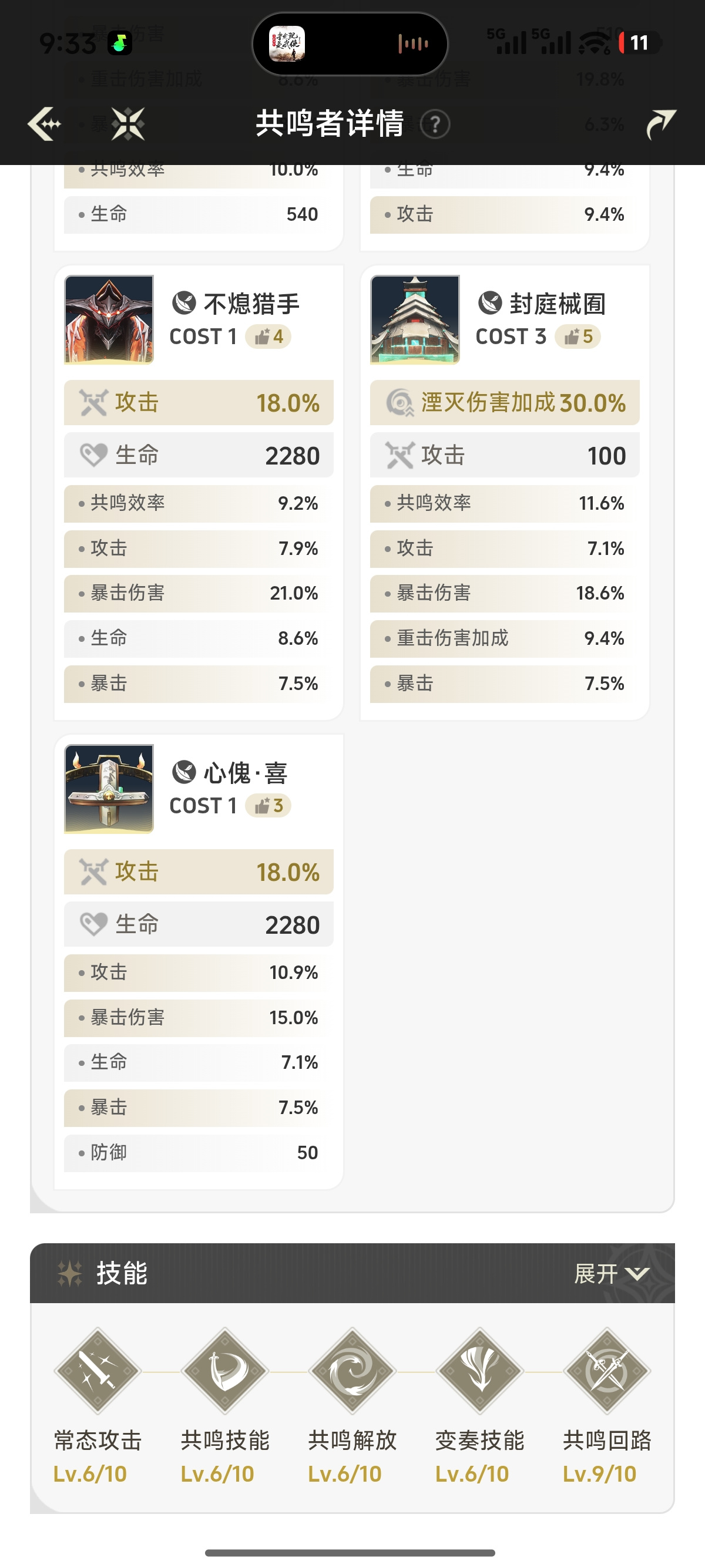Open the 共鸣解放 skill icon

352,1371
